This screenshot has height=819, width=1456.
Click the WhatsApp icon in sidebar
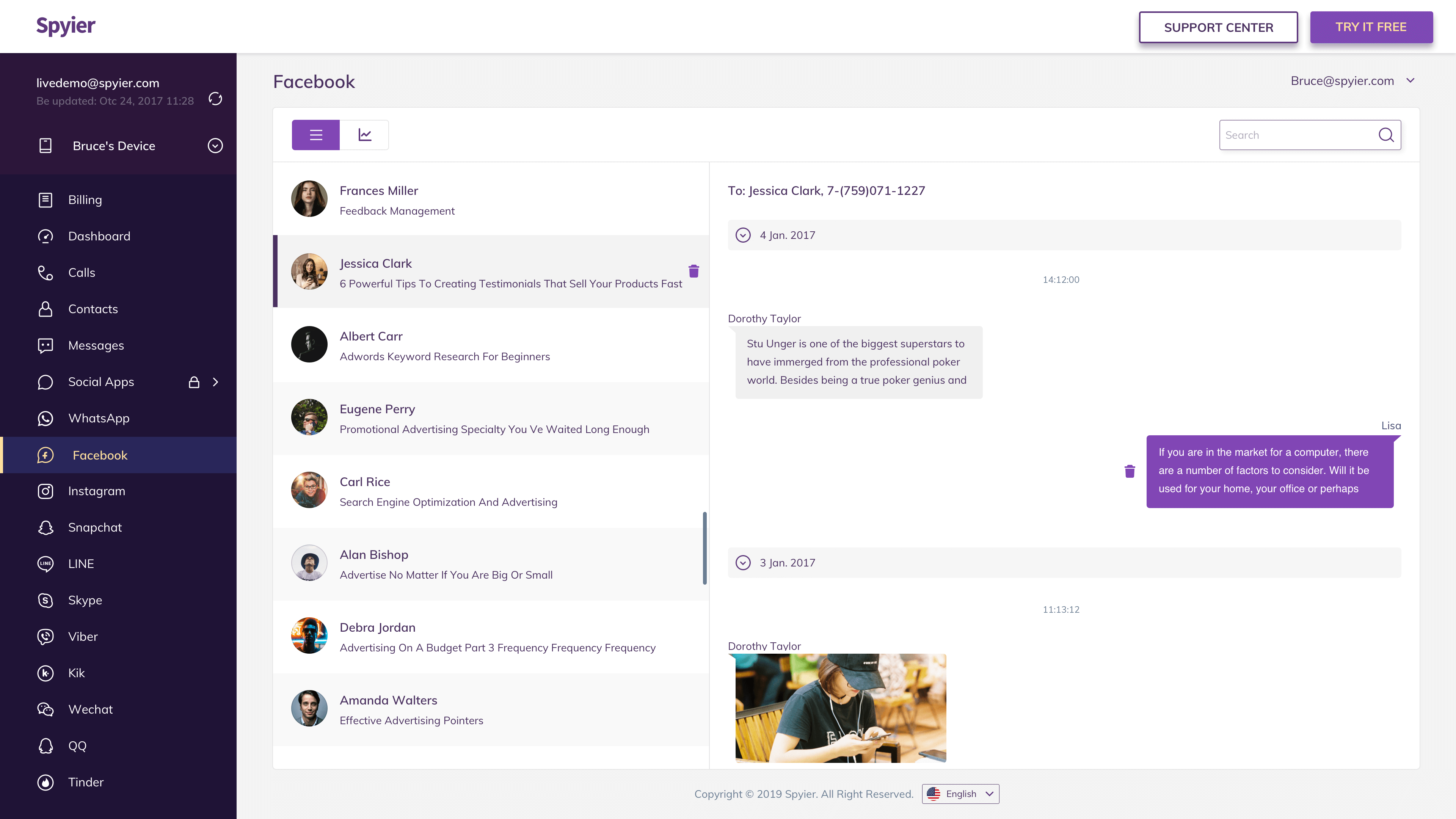[x=45, y=418]
